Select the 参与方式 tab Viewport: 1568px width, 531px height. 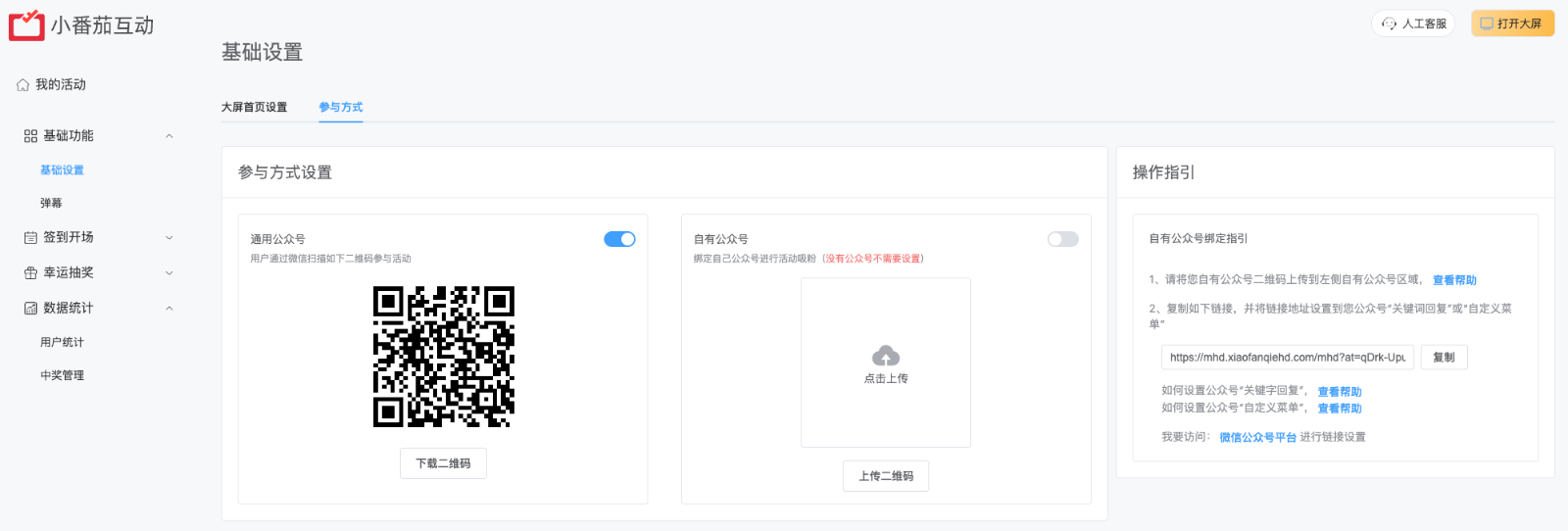(341, 108)
